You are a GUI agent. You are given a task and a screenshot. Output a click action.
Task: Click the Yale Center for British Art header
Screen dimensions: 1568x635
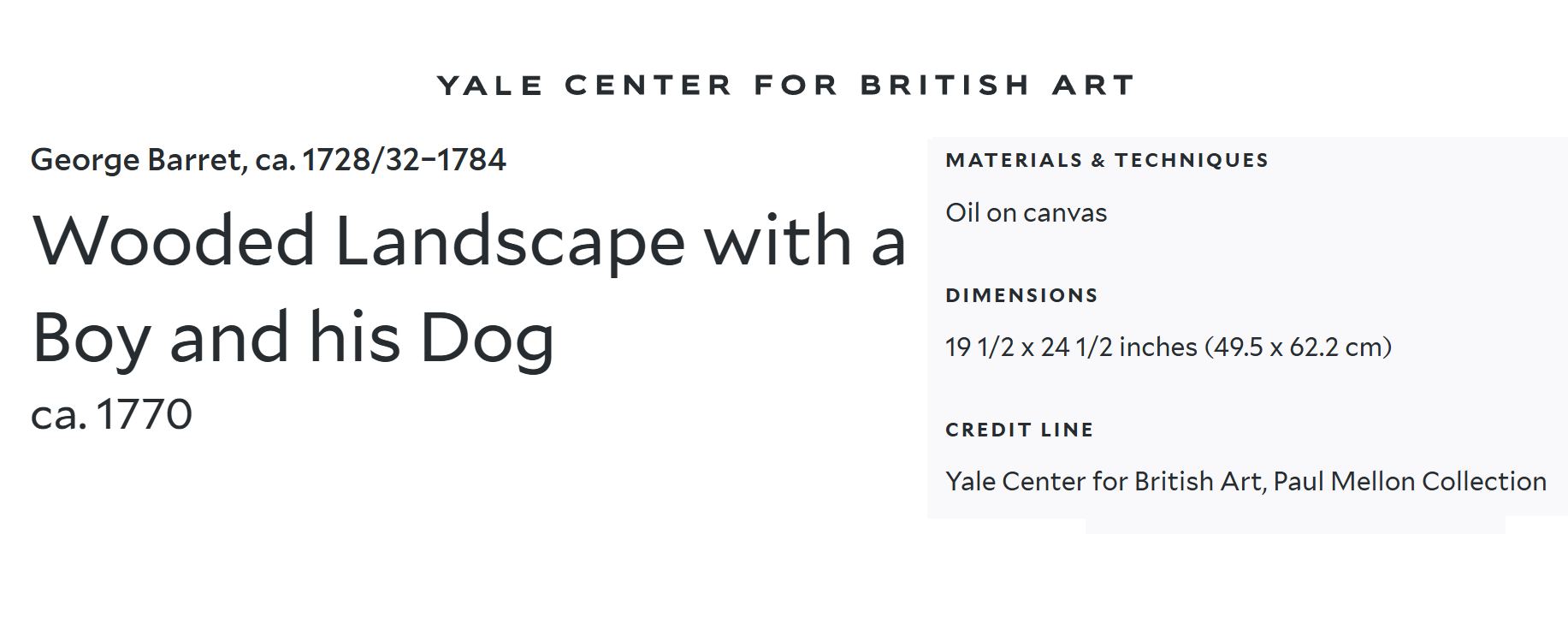tap(784, 86)
